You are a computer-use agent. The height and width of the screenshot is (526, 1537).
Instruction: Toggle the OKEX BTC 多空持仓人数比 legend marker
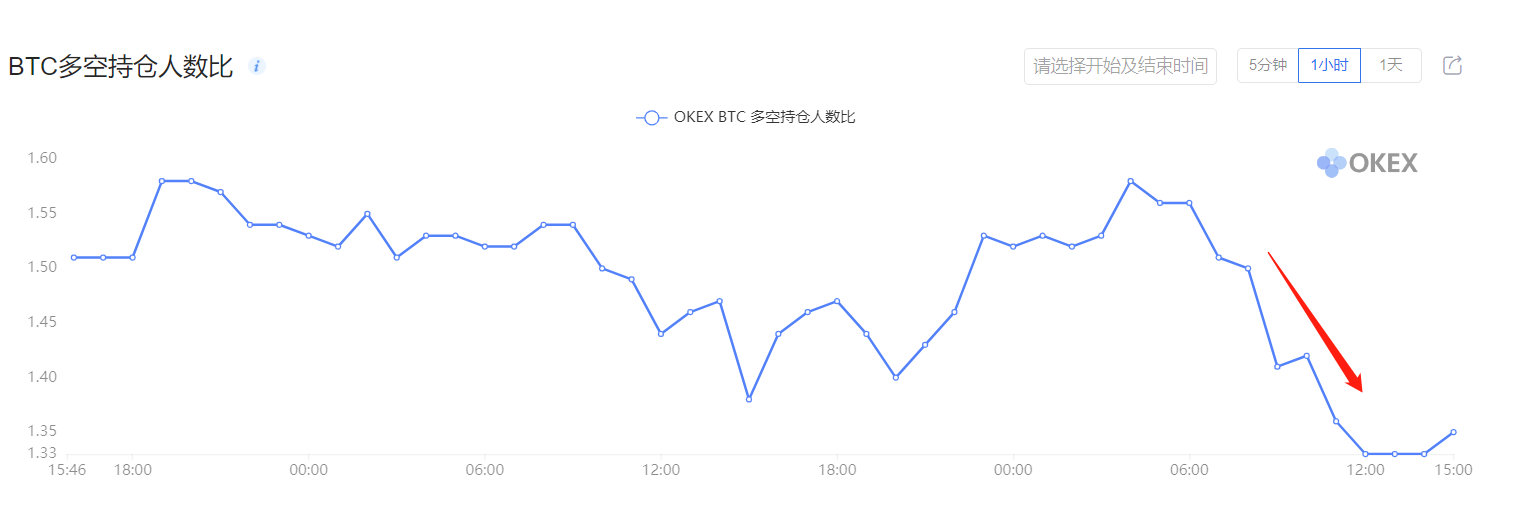pyautogui.click(x=651, y=117)
